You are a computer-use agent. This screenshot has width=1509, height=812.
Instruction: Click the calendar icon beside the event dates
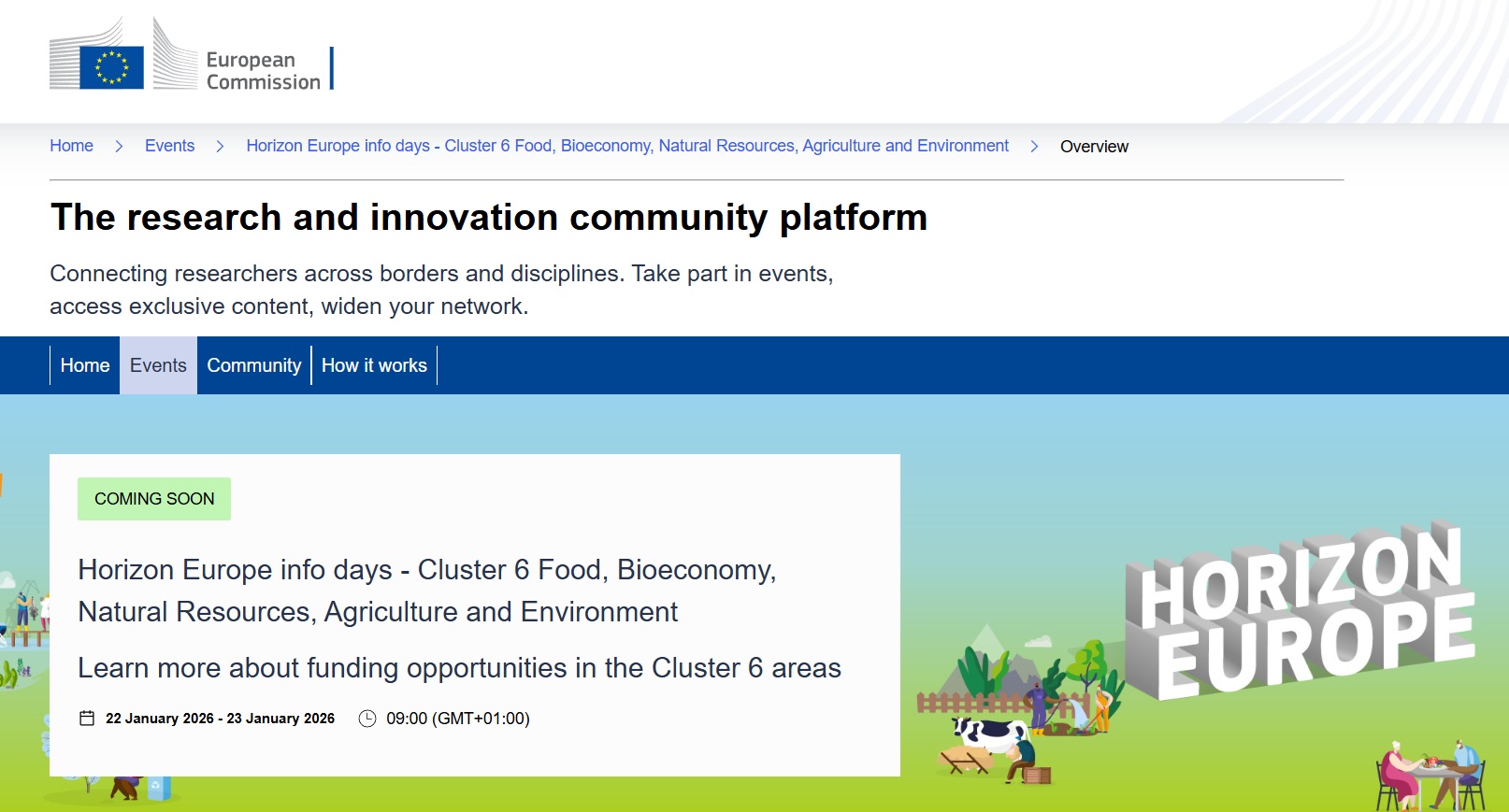(87, 719)
